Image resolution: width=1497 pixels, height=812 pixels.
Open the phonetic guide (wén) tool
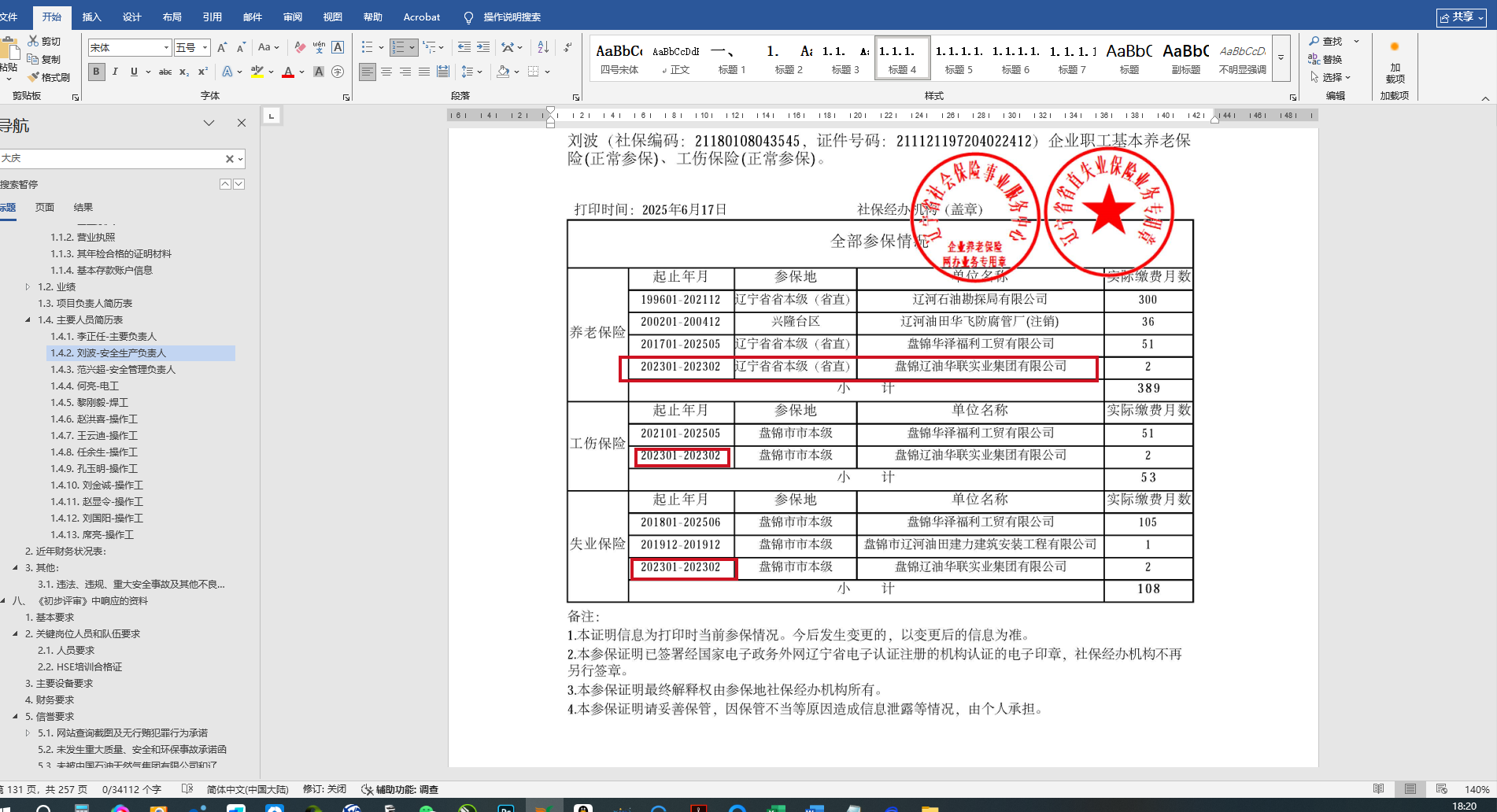point(319,48)
